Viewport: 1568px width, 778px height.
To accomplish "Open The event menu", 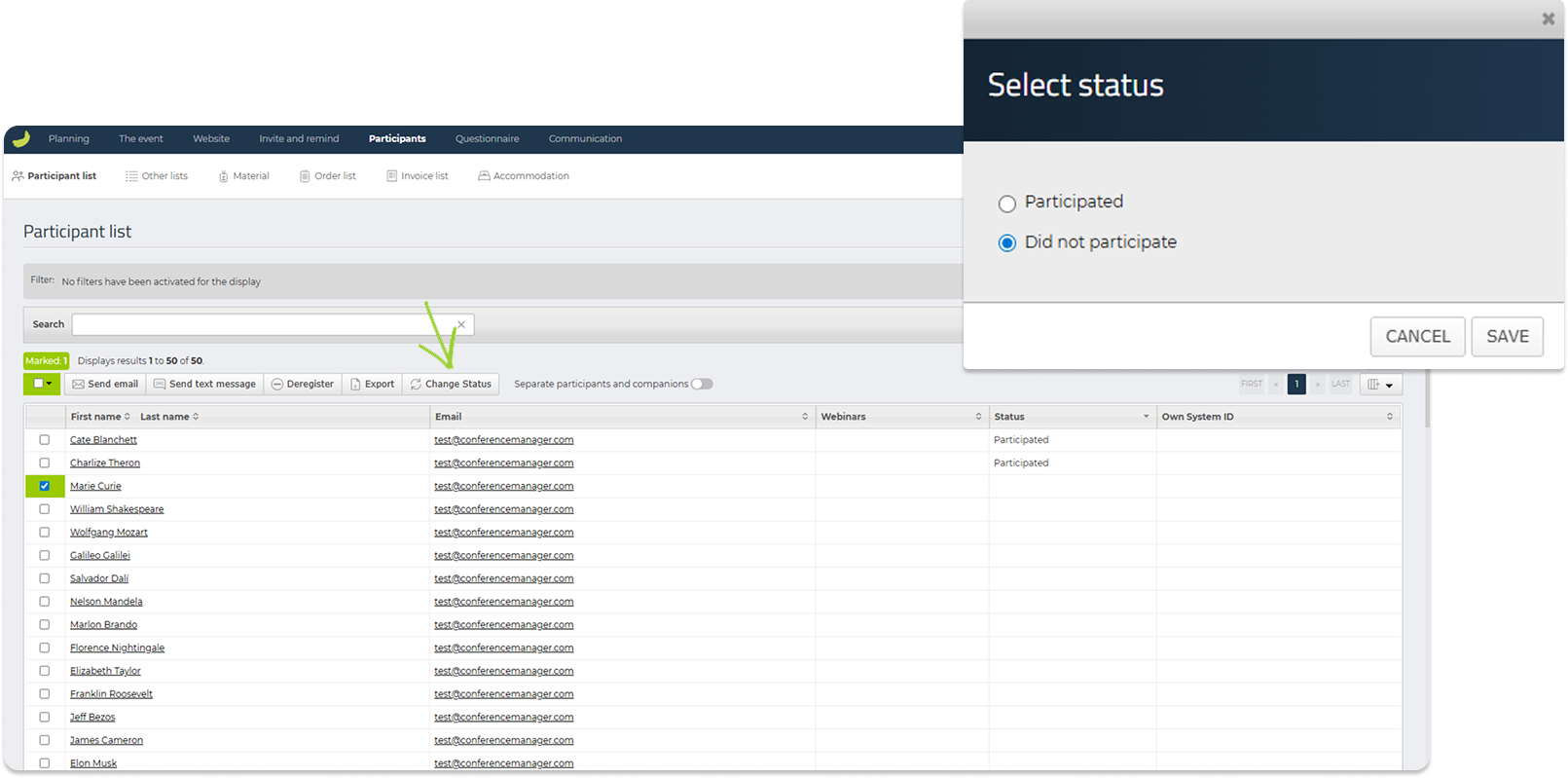I will (x=141, y=139).
